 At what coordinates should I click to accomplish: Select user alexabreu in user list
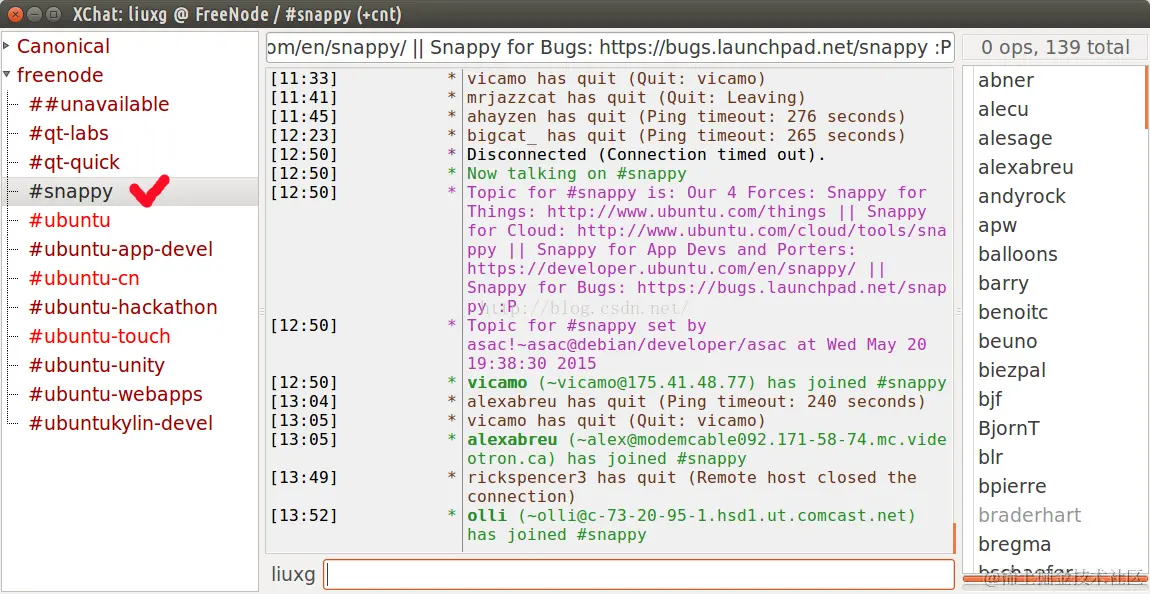point(1025,167)
